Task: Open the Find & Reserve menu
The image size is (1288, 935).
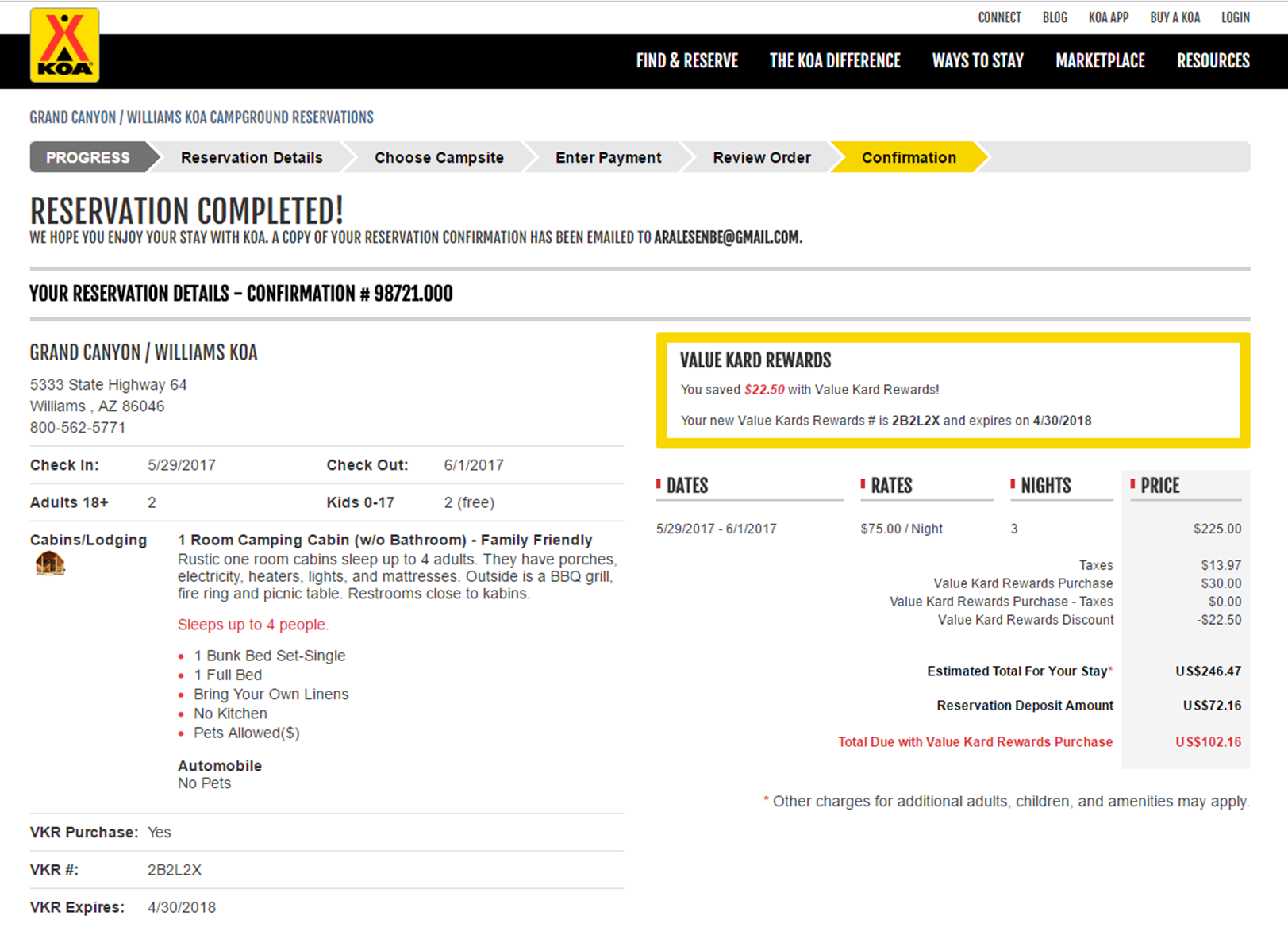Action: (686, 61)
